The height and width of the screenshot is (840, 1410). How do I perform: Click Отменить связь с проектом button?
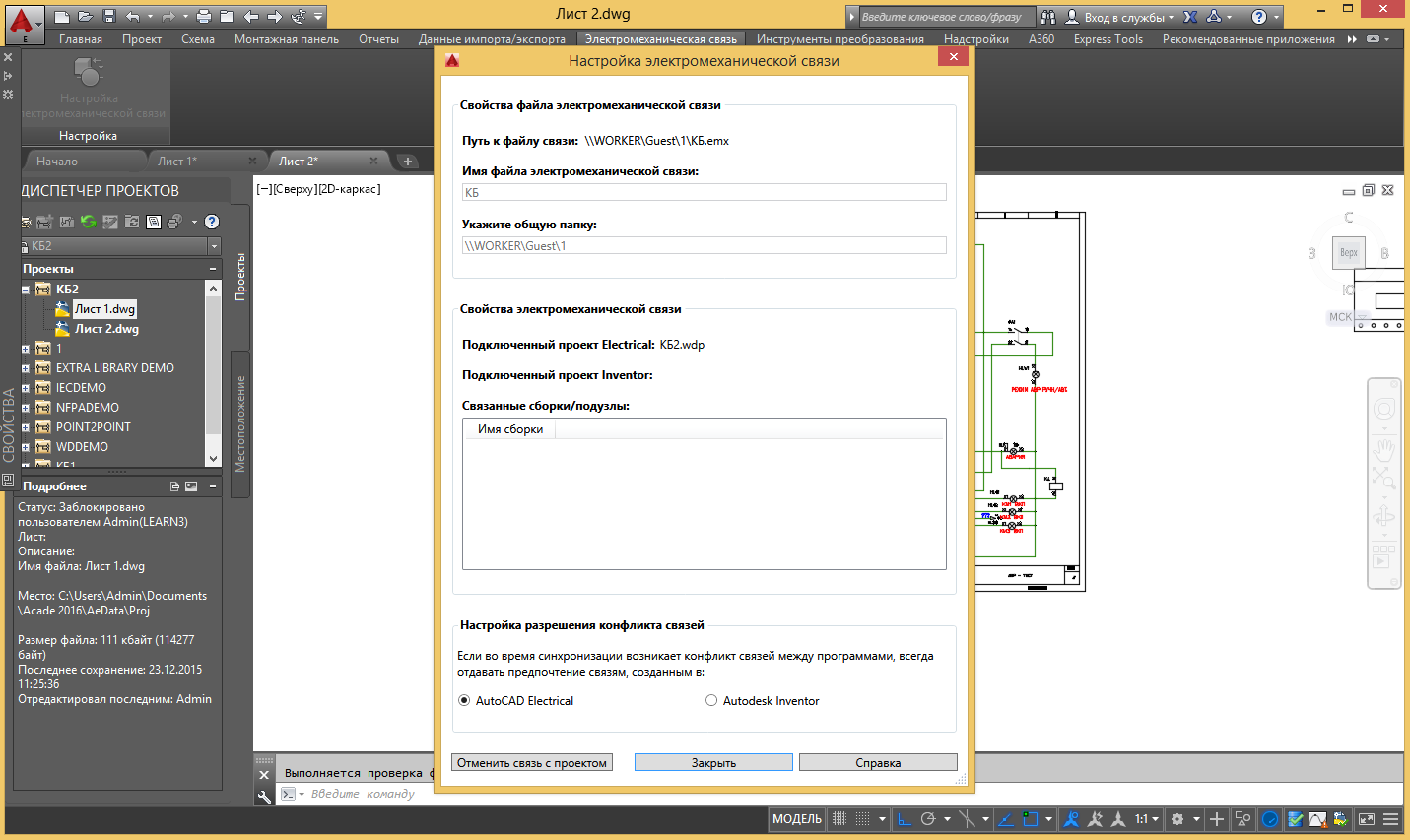click(x=532, y=763)
